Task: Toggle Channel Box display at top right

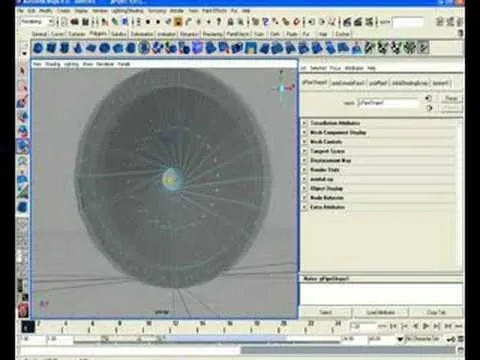Action: pyautogui.click(x=460, y=22)
